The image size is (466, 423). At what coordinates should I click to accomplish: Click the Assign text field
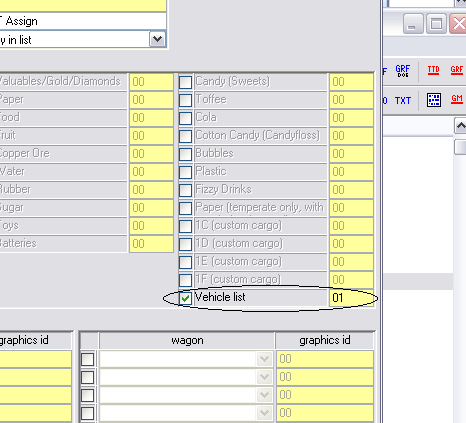[x=83, y=21]
